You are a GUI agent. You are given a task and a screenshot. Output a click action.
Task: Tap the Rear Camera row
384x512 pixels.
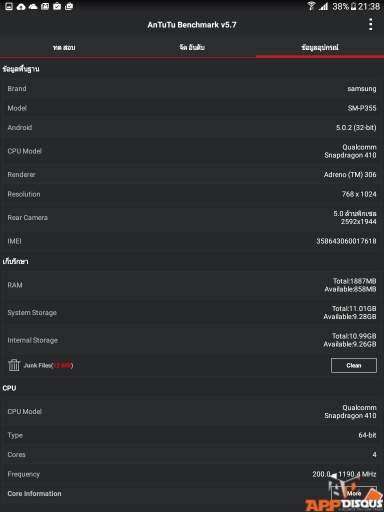click(x=192, y=217)
